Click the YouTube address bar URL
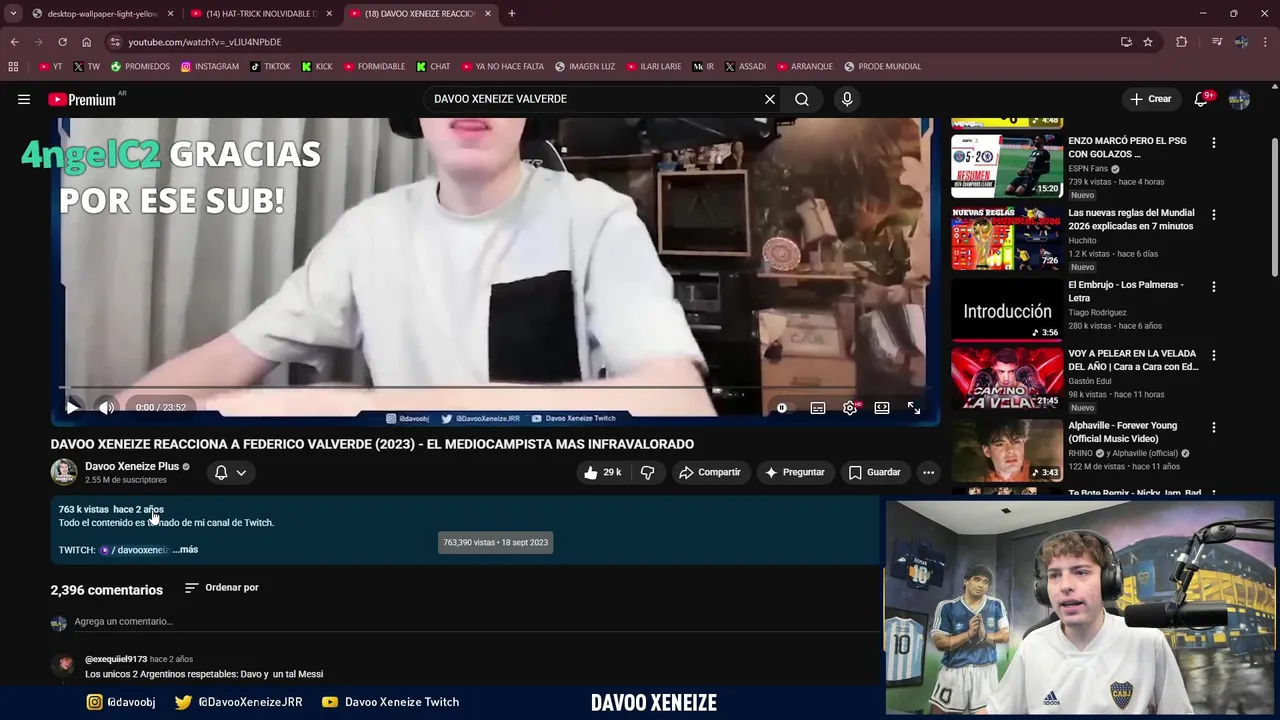This screenshot has height=720, width=1280. point(204,42)
